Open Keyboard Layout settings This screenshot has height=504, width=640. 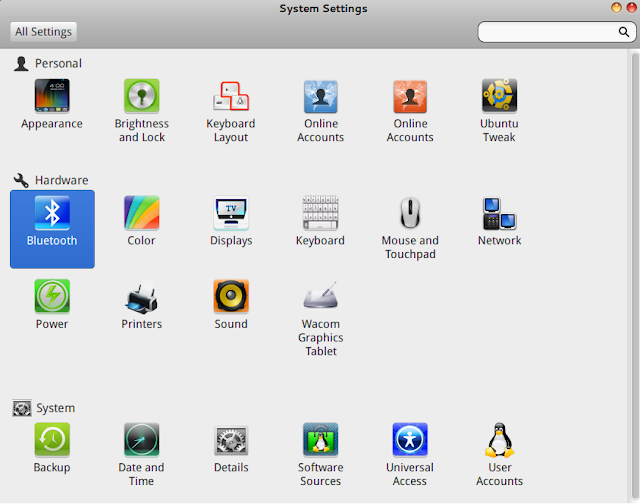(231, 111)
